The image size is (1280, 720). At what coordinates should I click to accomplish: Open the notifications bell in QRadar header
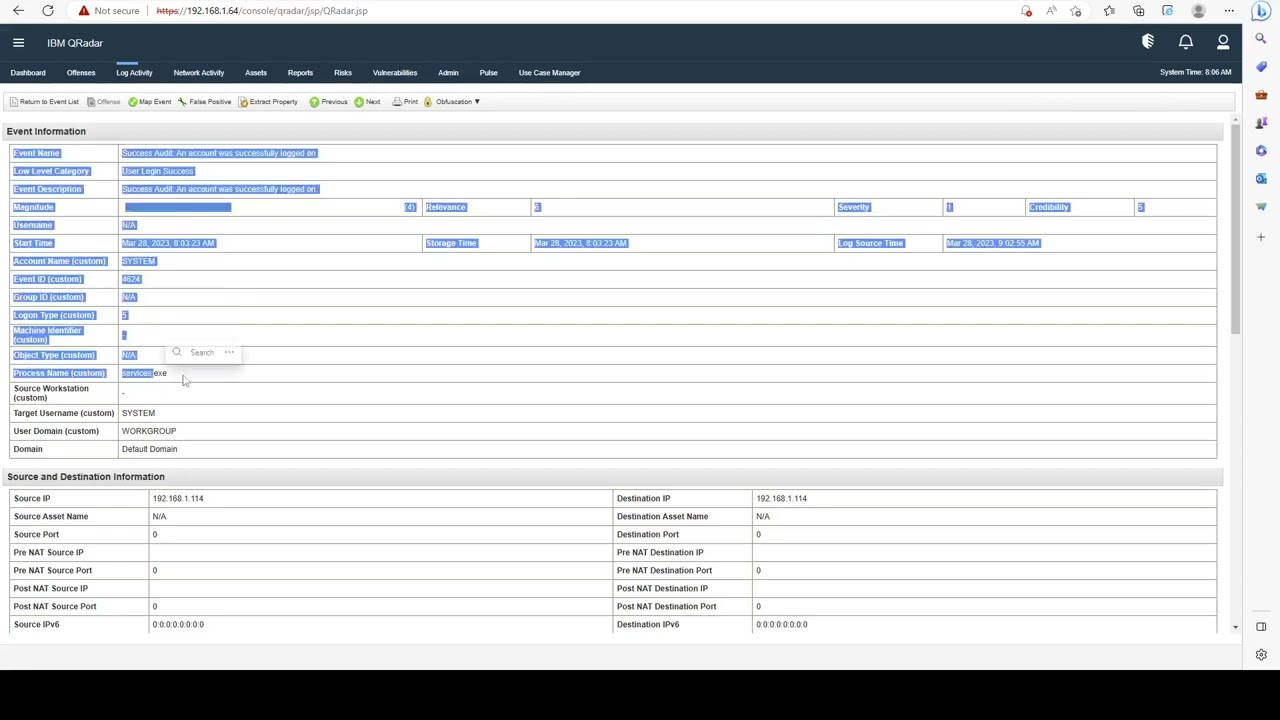pos(1186,43)
